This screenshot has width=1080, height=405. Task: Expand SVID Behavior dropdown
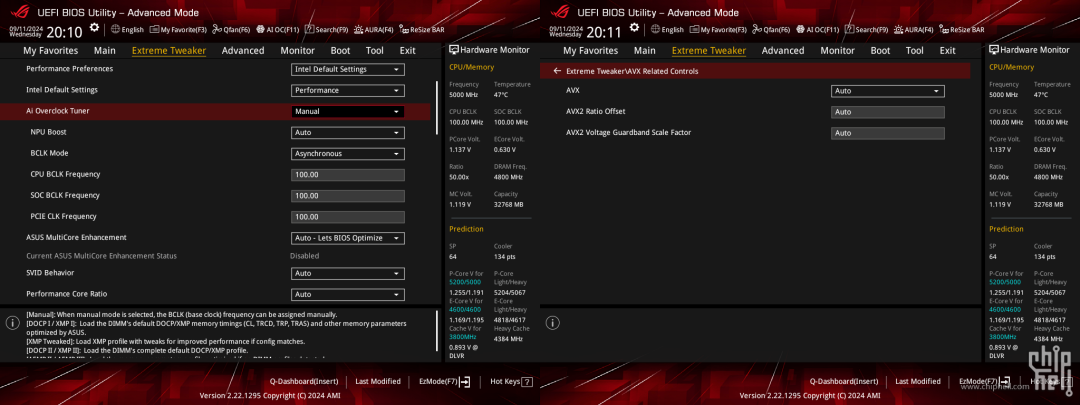pos(348,273)
